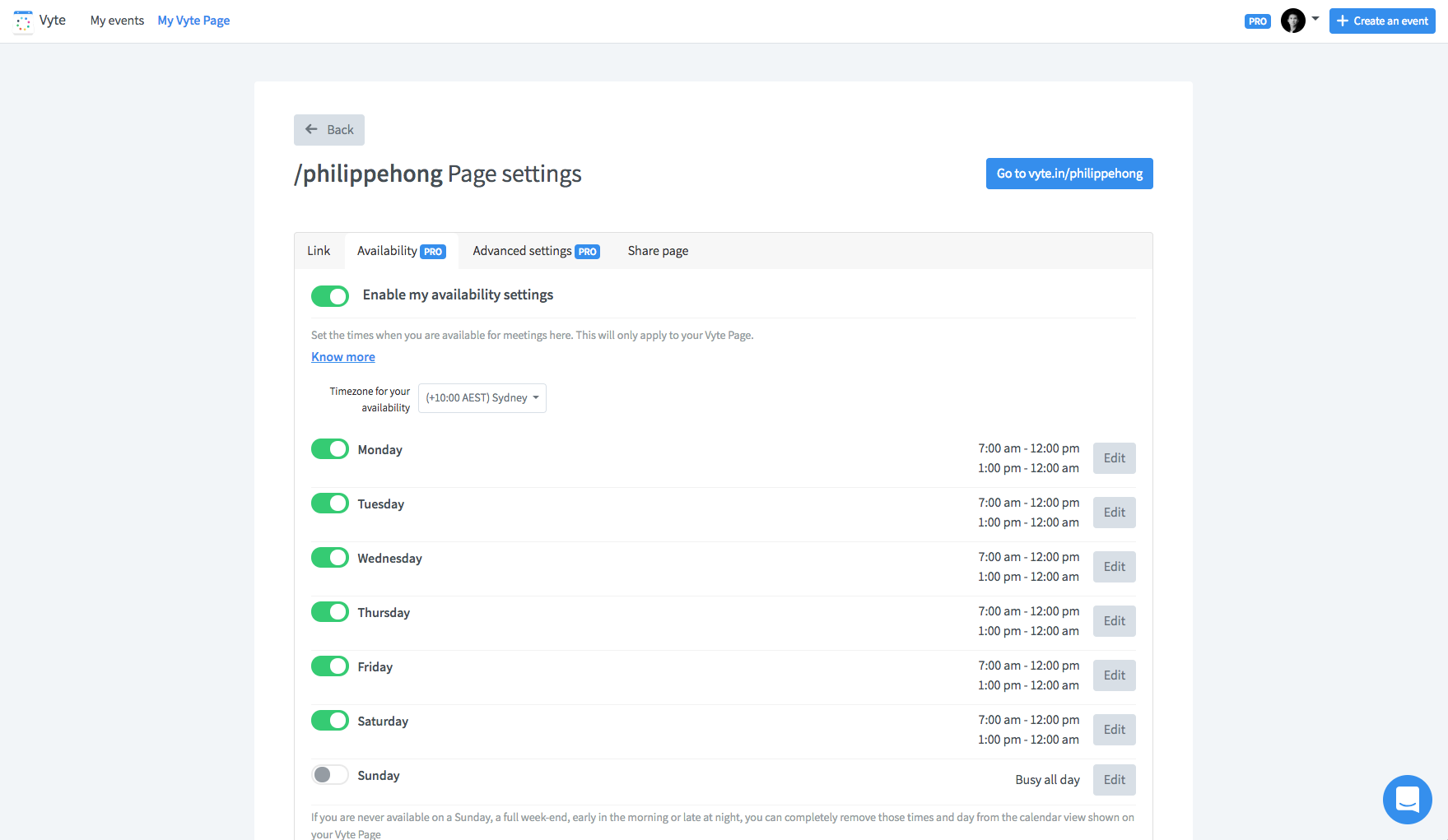The image size is (1448, 840).
Task: Switch to the Link tab
Action: pos(319,251)
